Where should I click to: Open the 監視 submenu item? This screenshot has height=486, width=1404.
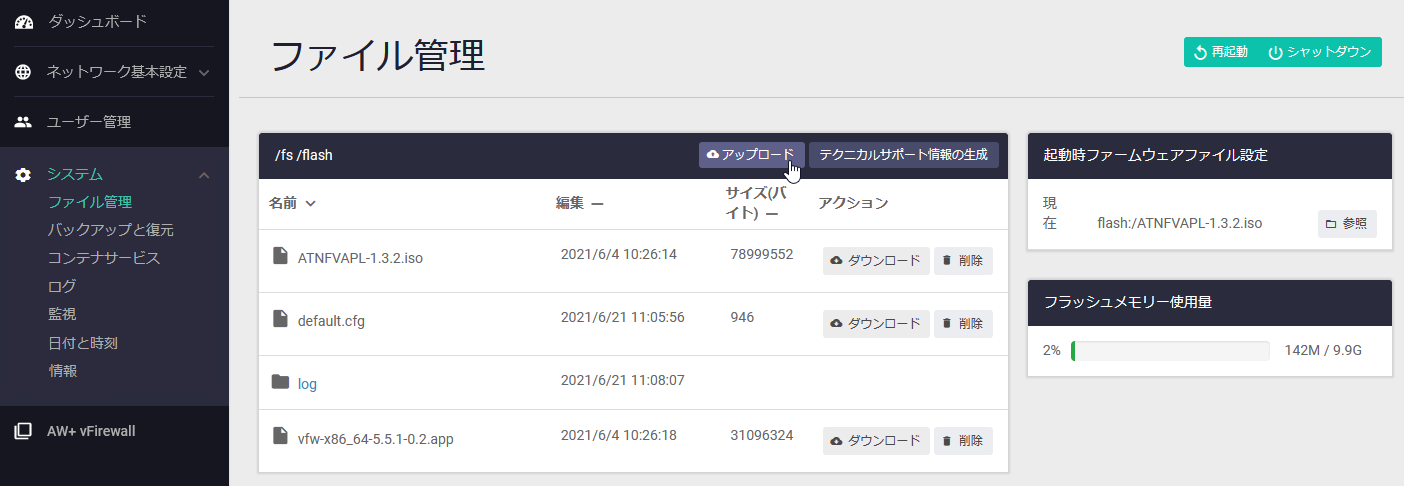62,314
